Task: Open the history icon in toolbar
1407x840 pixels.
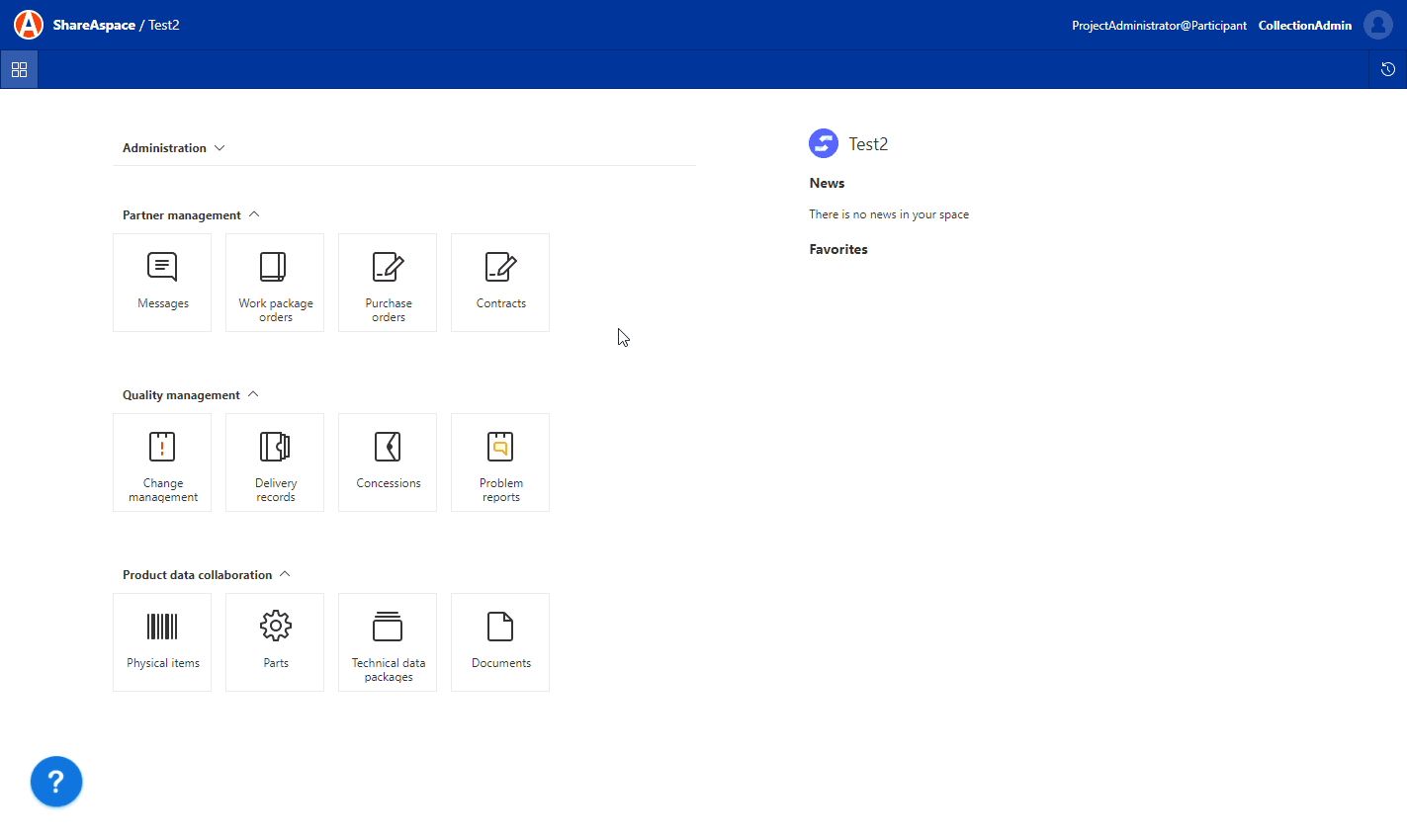Action: (1388, 69)
